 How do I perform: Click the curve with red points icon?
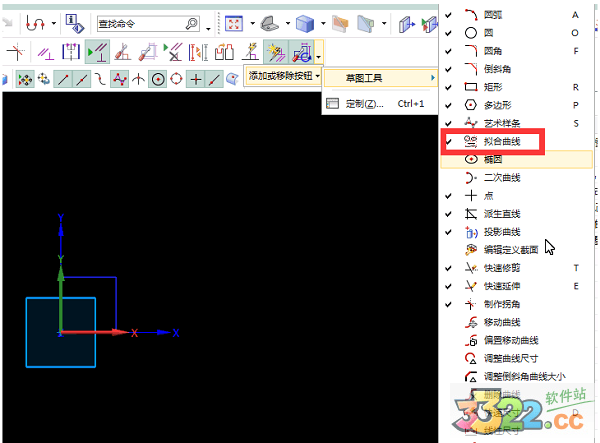click(x=34, y=24)
